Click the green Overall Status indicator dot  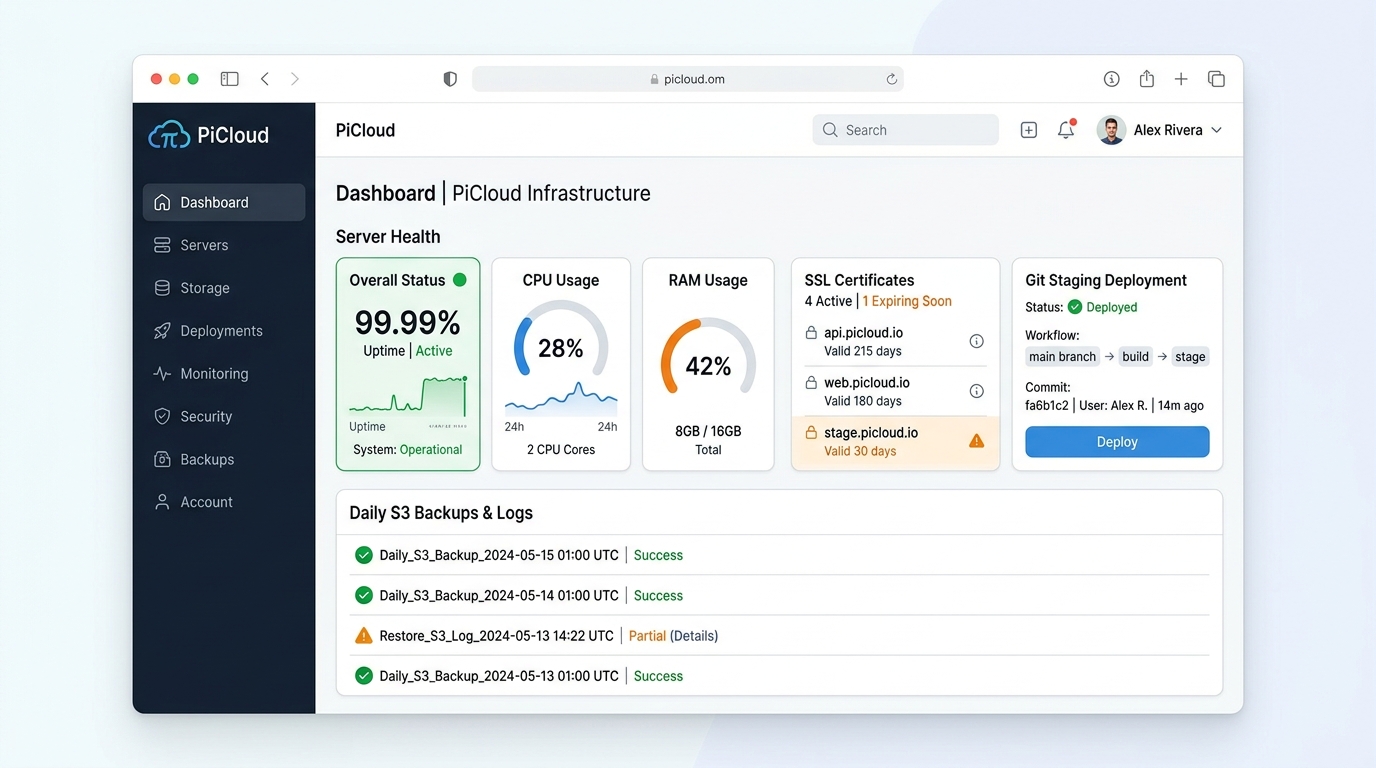pyautogui.click(x=460, y=280)
